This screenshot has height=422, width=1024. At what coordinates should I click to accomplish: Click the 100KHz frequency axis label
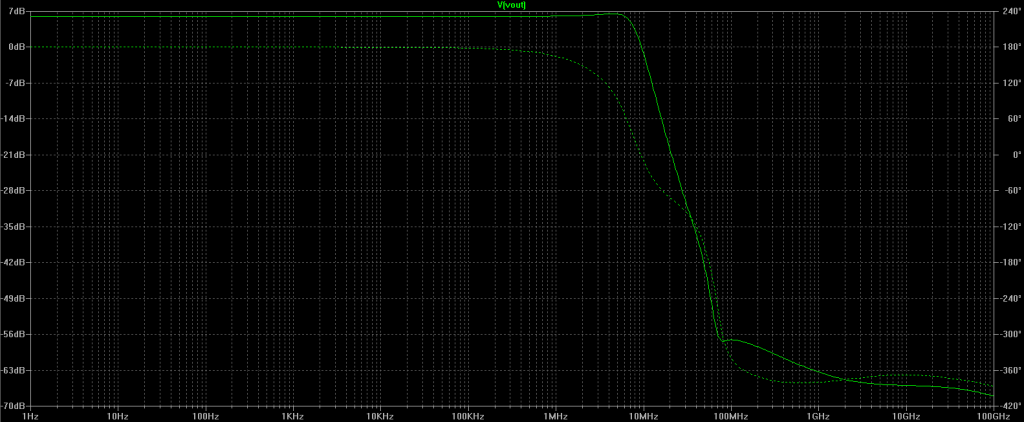[x=468, y=416]
